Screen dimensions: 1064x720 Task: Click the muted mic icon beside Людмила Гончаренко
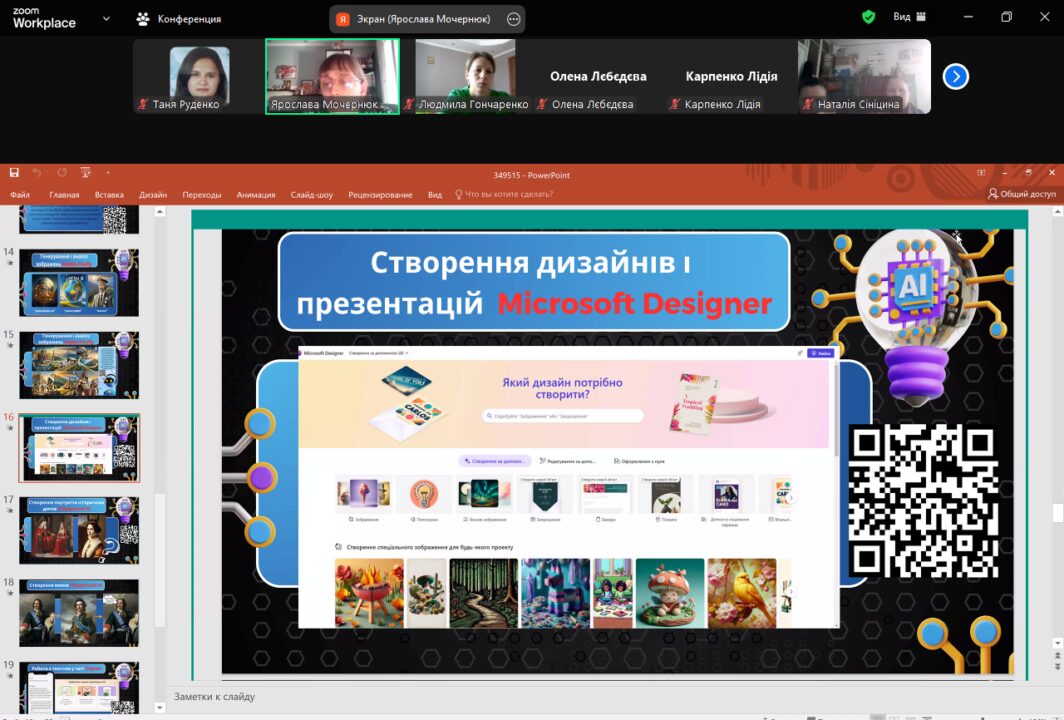[408, 105]
